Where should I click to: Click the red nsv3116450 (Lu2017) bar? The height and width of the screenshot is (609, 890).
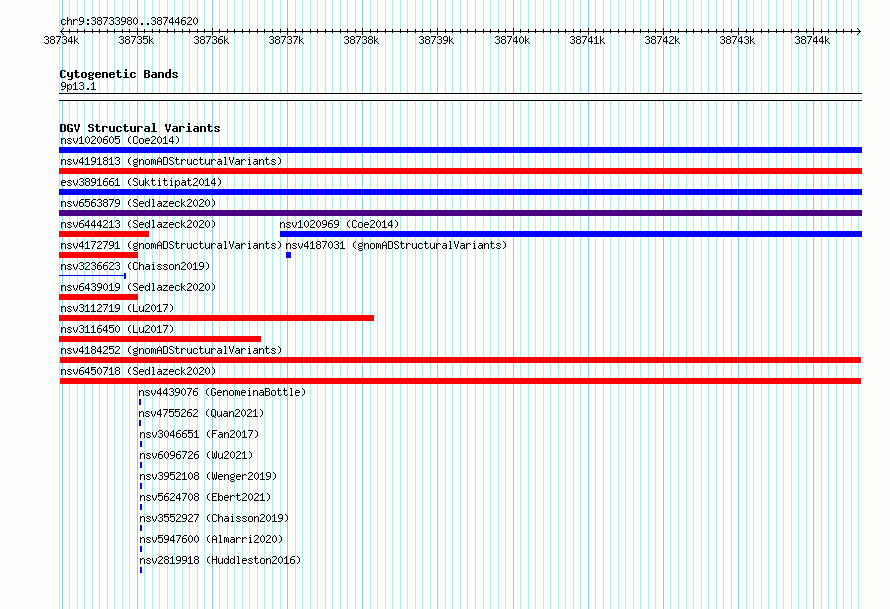point(160,339)
